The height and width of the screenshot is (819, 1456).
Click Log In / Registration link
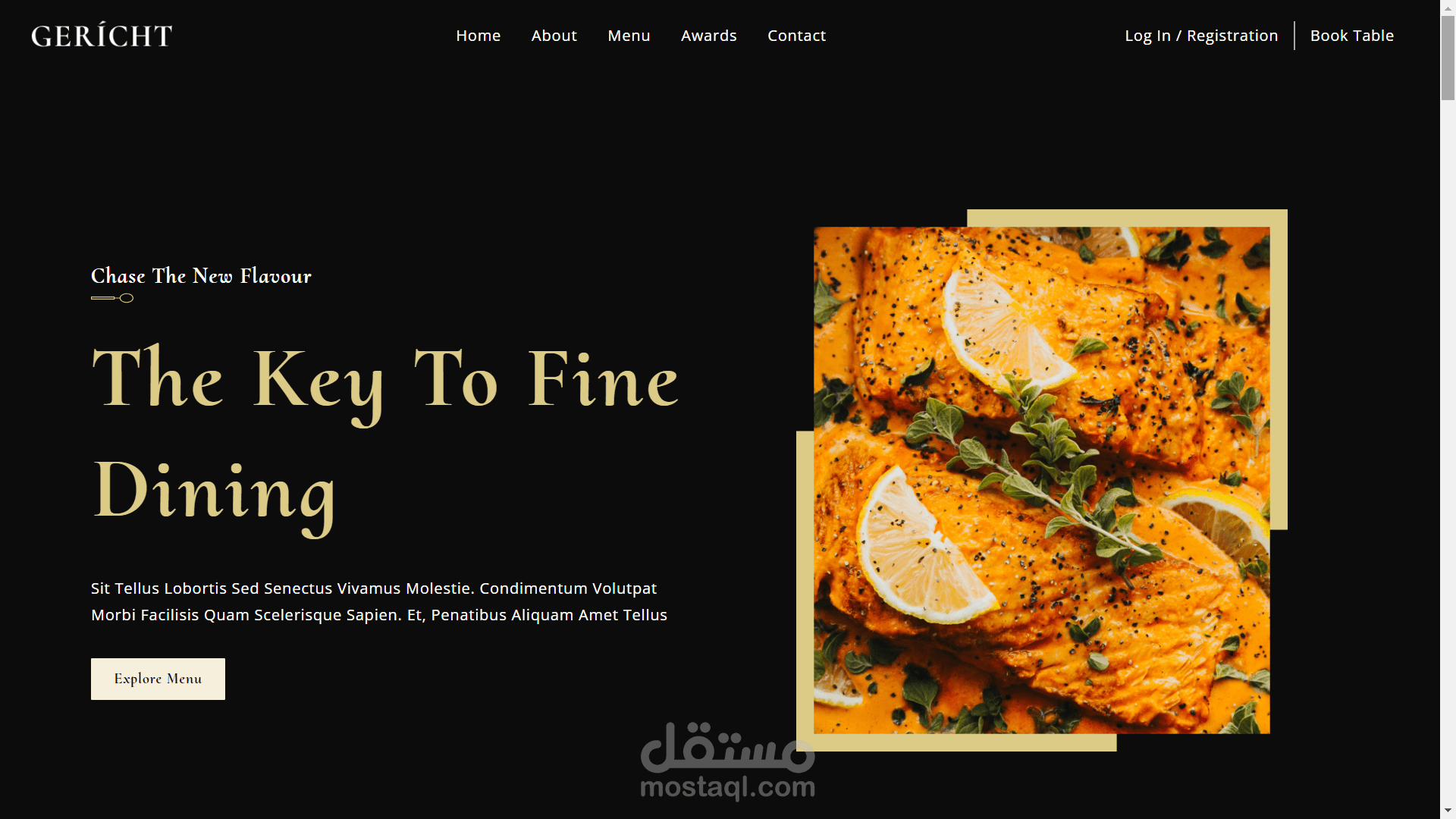point(1201,36)
